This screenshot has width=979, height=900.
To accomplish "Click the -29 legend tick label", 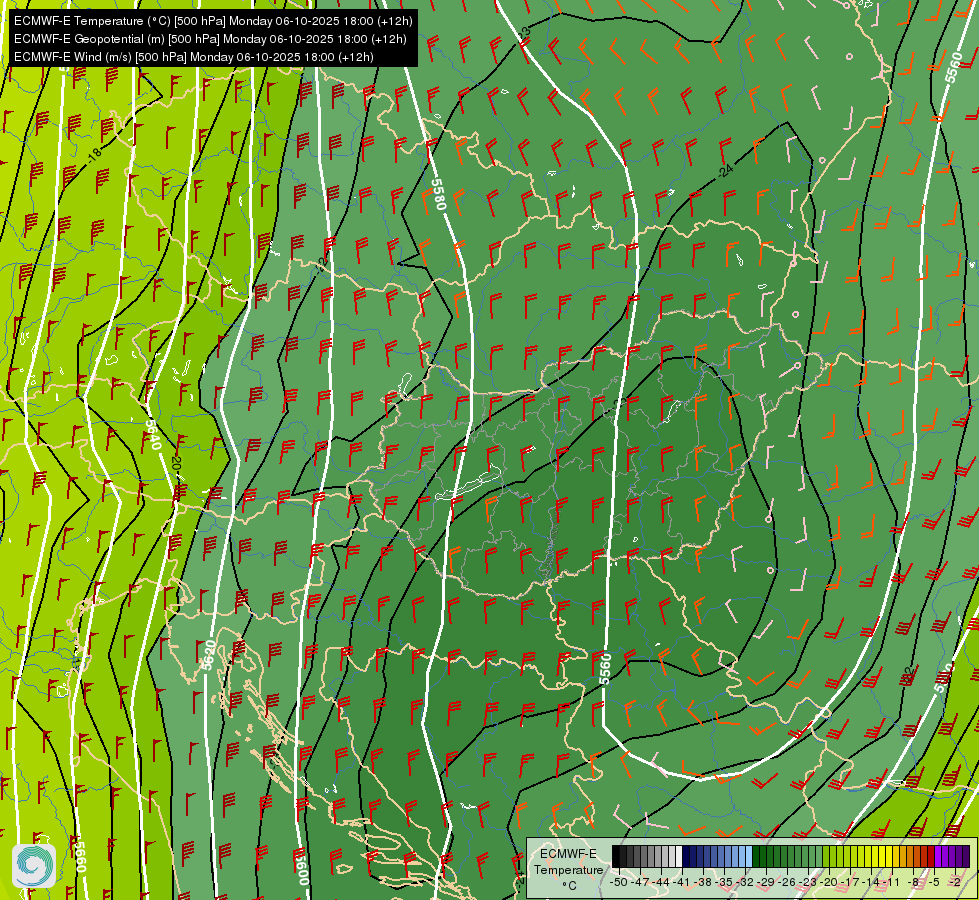I will tap(765, 882).
